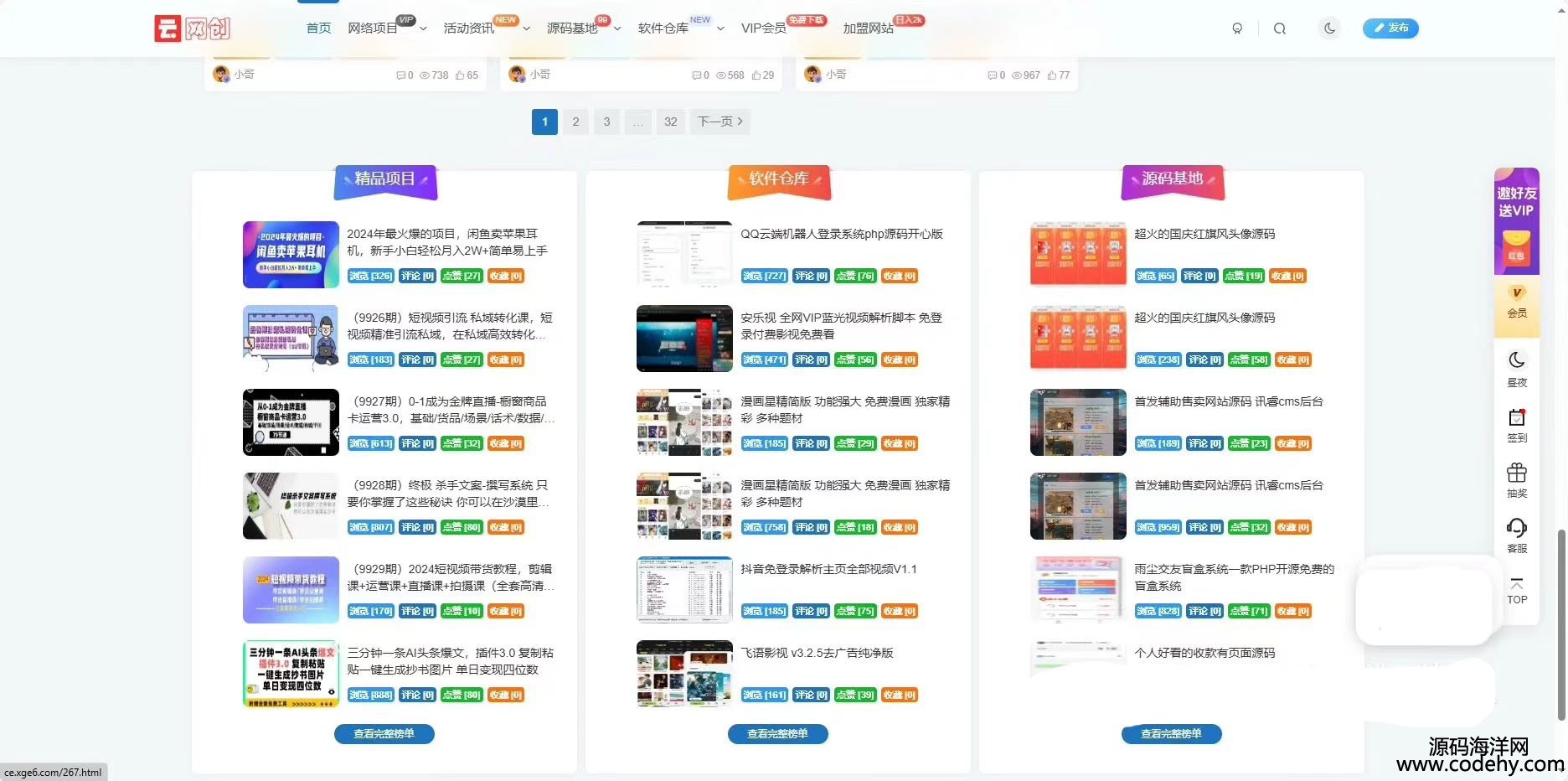Open the 首页 navigation tab
The width and height of the screenshot is (1568, 781).
click(x=318, y=28)
